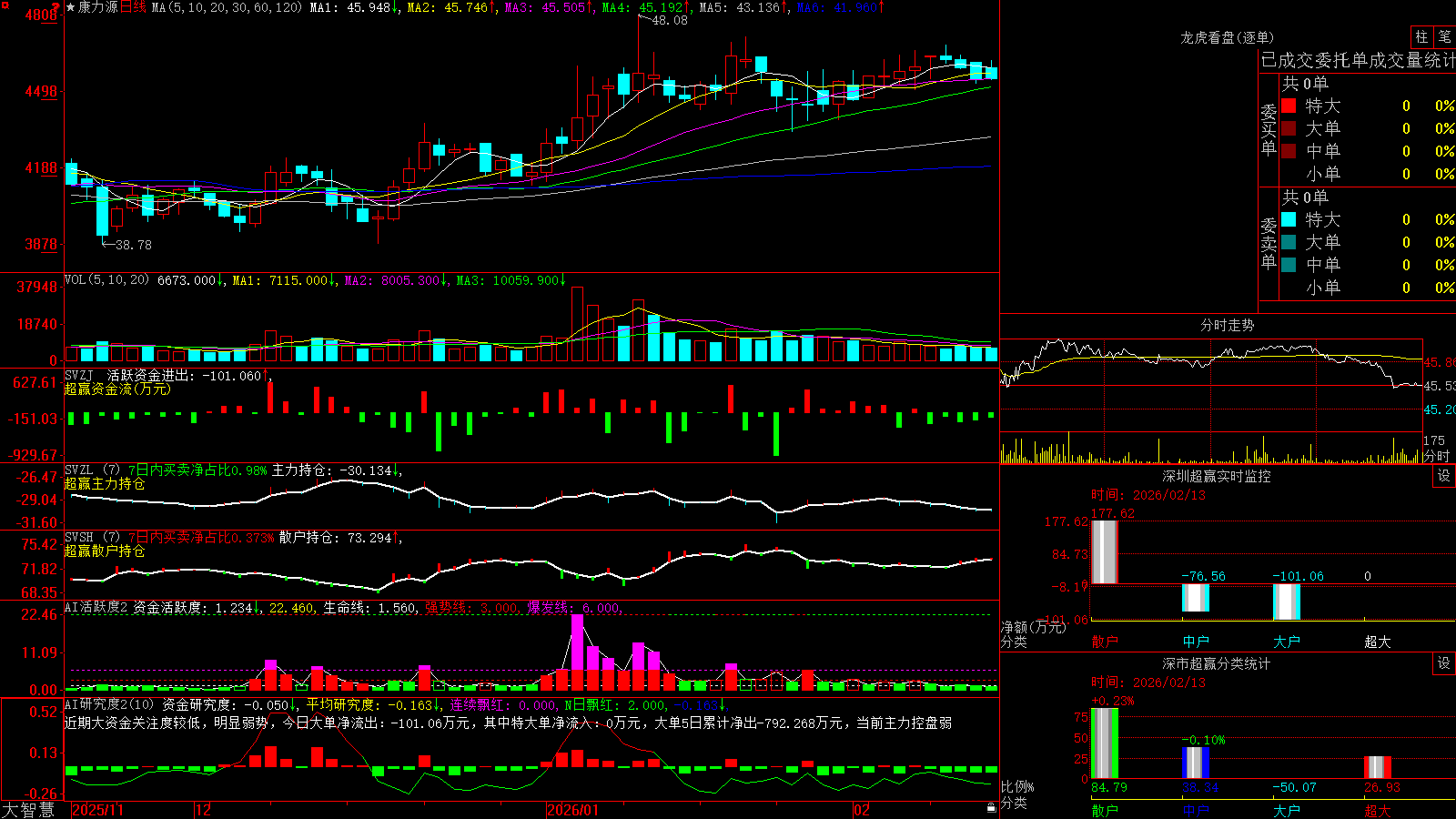Screen dimensions: 1456x819
Task: Click the 分时走势 panel title
Action: pyautogui.click(x=1228, y=325)
